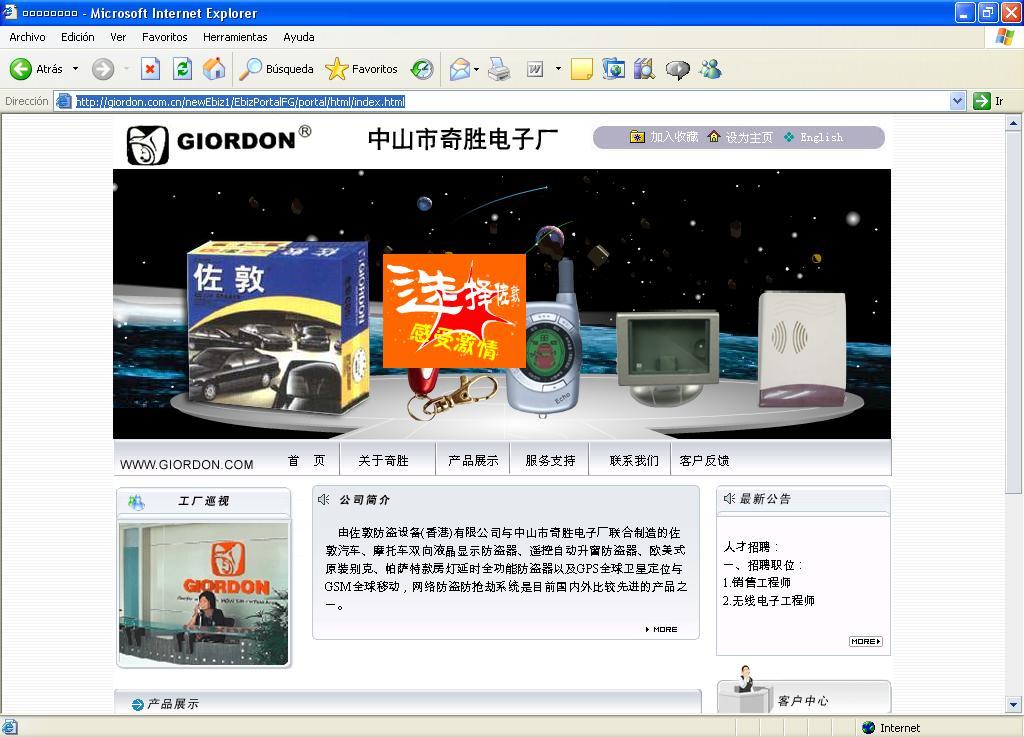Viewport: 1024px width, 737px height.
Task: Open the Discuss speech bubble icon
Action: pyautogui.click(x=677, y=69)
